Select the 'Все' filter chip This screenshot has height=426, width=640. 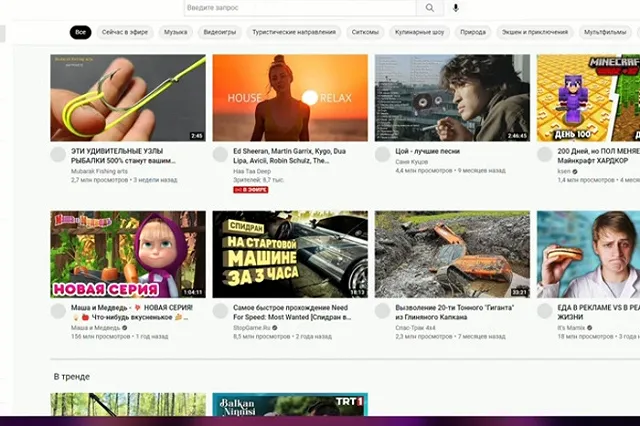[x=80, y=32]
